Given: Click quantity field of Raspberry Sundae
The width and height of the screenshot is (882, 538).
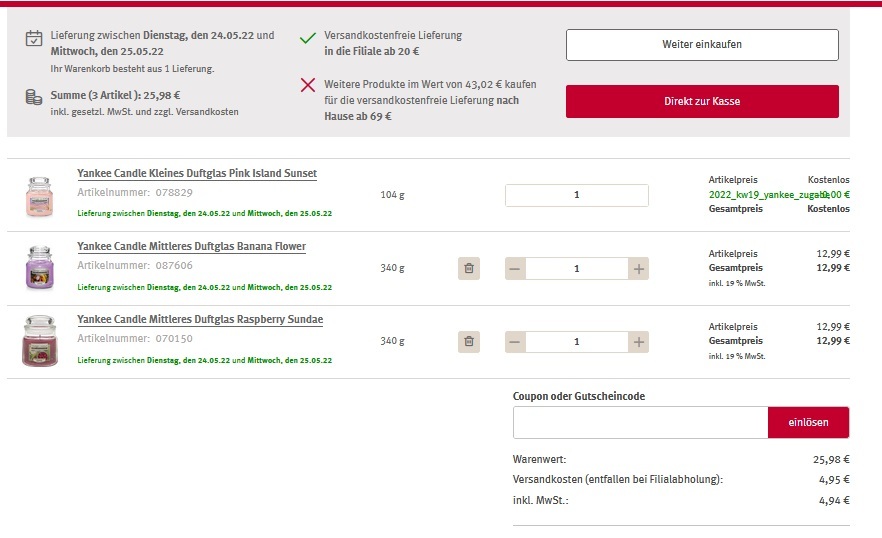Looking at the screenshot, I should point(577,342).
